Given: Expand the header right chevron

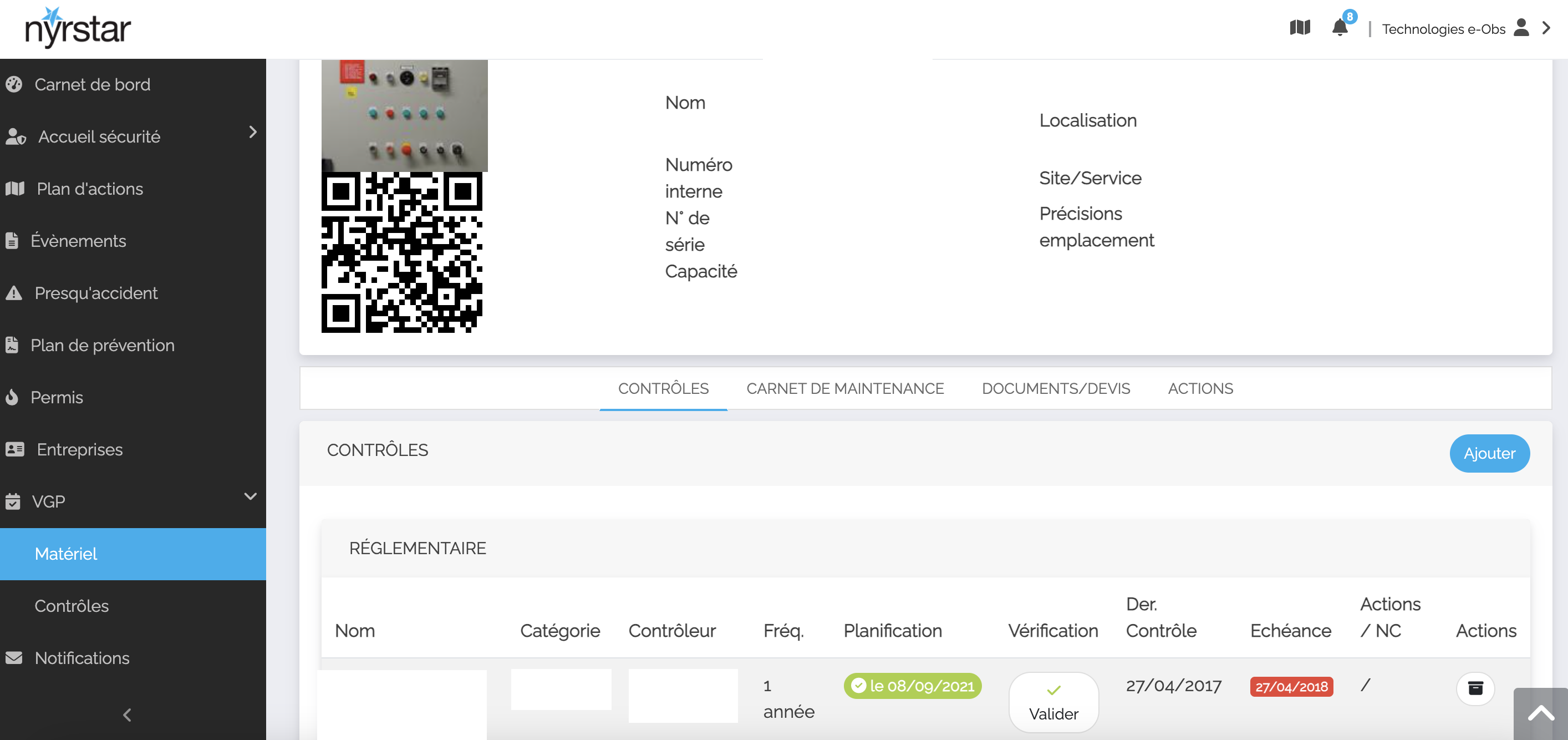Looking at the screenshot, I should tap(1546, 28).
